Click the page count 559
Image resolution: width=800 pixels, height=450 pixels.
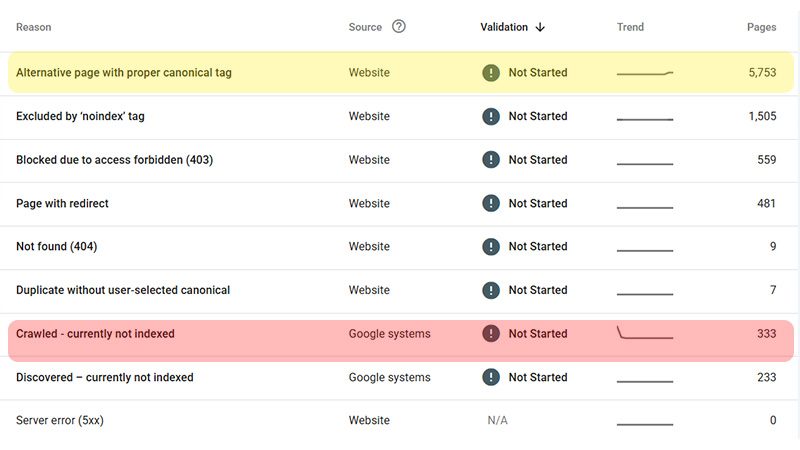click(x=766, y=160)
